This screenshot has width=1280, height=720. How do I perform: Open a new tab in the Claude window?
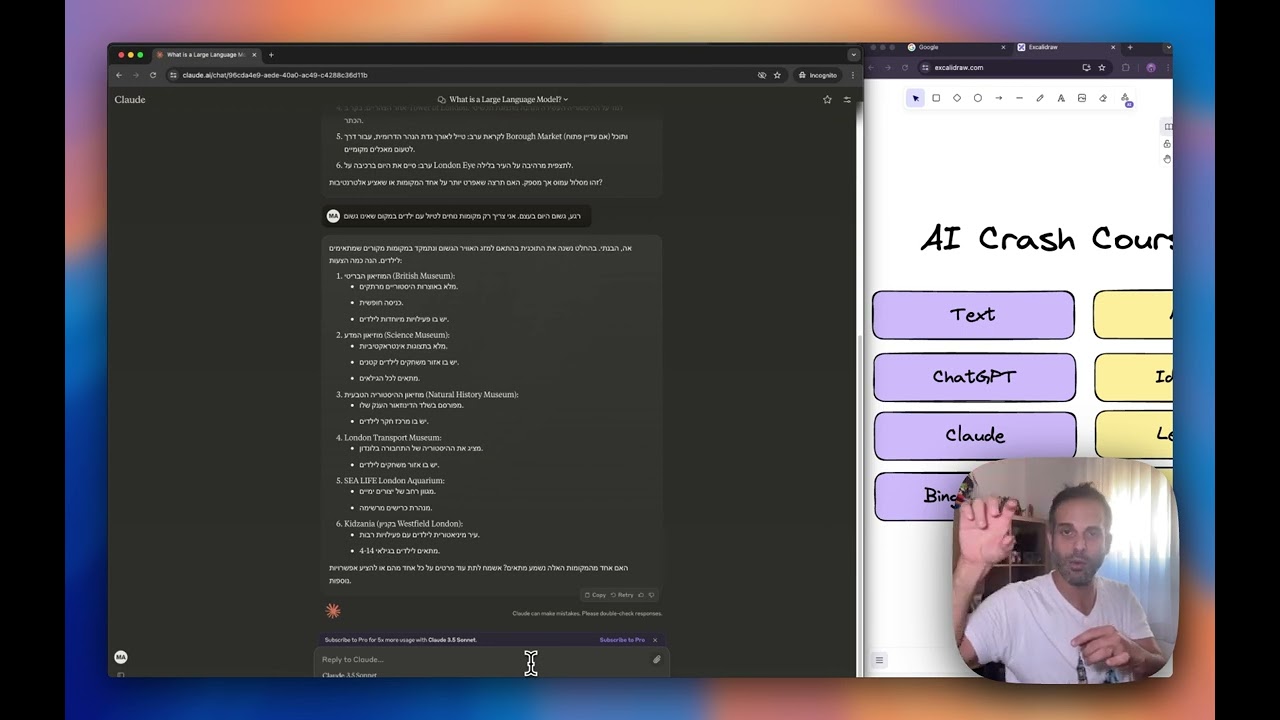click(x=271, y=55)
